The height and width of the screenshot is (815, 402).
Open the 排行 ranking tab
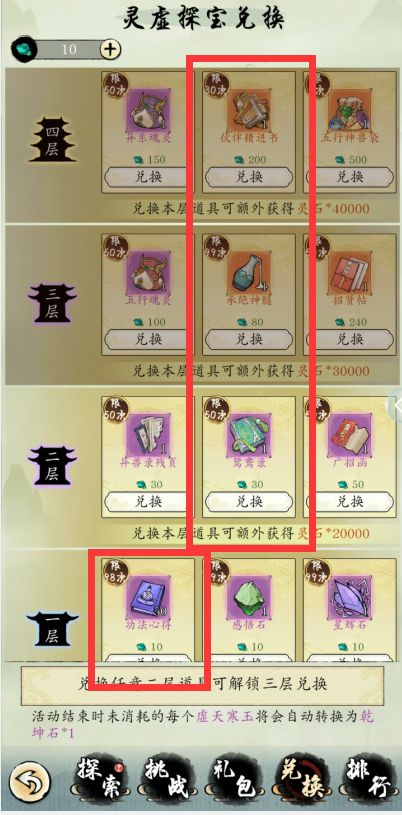367,780
